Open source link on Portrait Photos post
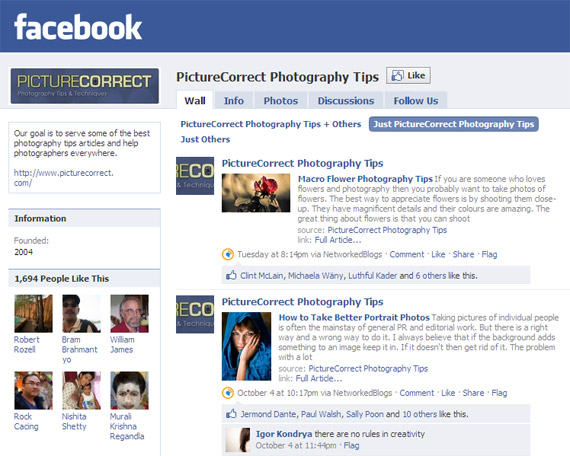The image size is (570, 456). pos(368,368)
